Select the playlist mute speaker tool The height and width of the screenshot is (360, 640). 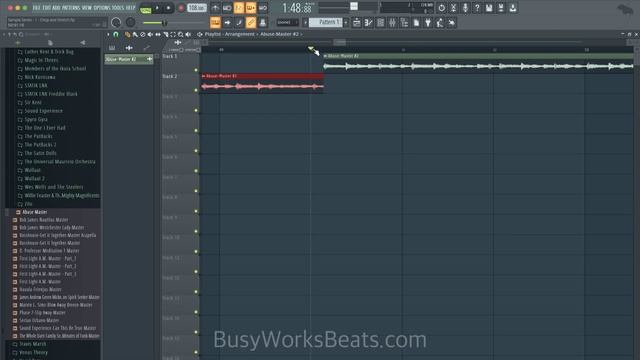[x=150, y=34]
